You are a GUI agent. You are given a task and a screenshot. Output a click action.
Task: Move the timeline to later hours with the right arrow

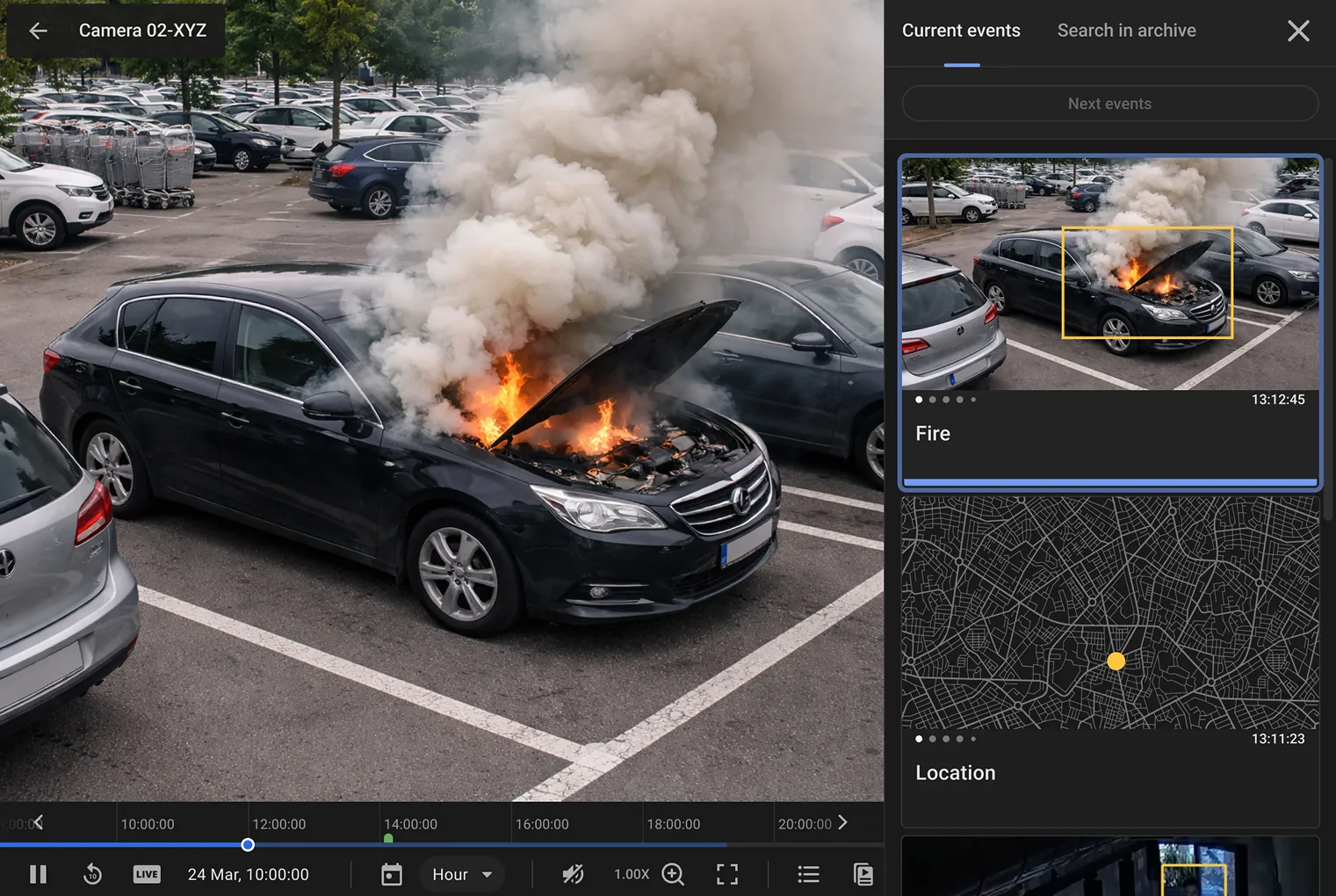[x=842, y=822]
